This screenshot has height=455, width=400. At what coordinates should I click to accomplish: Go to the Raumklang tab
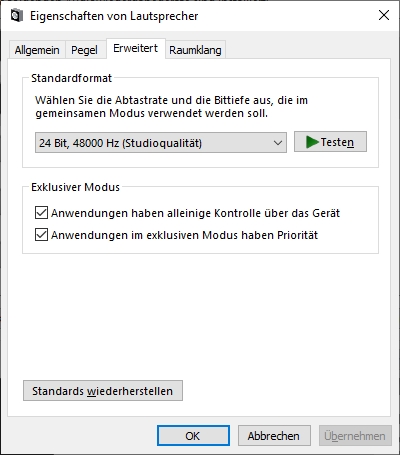coord(195,50)
